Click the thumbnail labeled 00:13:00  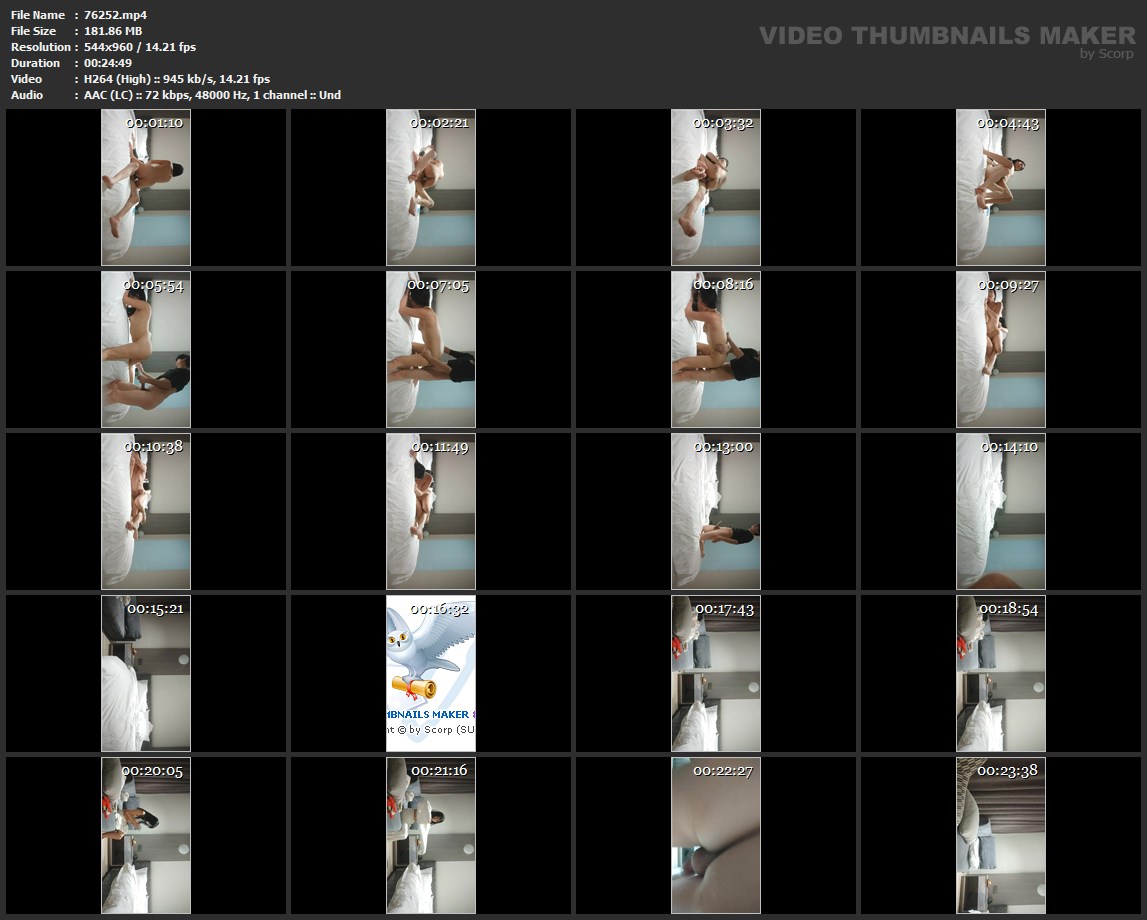pos(716,511)
